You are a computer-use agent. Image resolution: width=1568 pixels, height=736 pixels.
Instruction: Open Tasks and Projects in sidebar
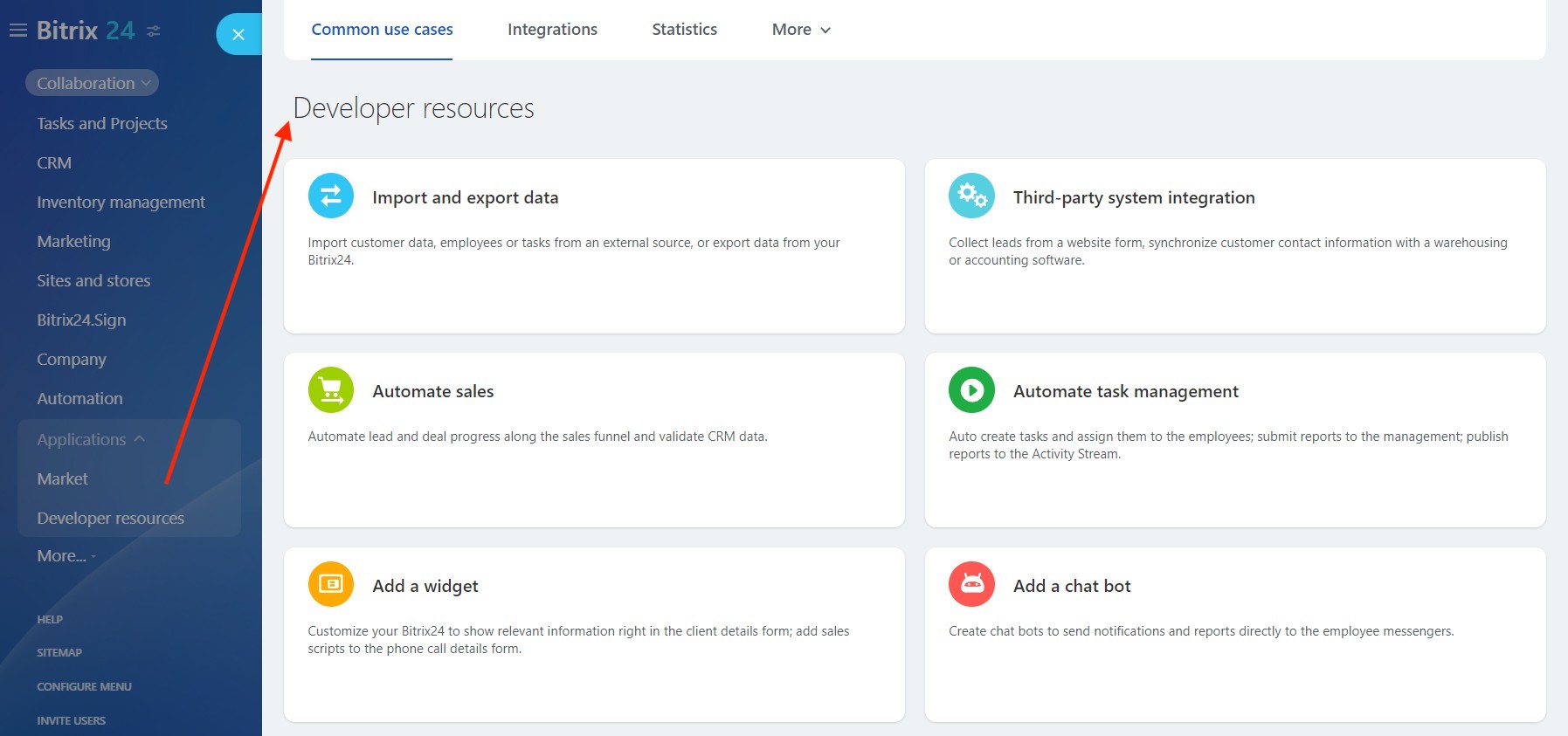[x=102, y=123]
